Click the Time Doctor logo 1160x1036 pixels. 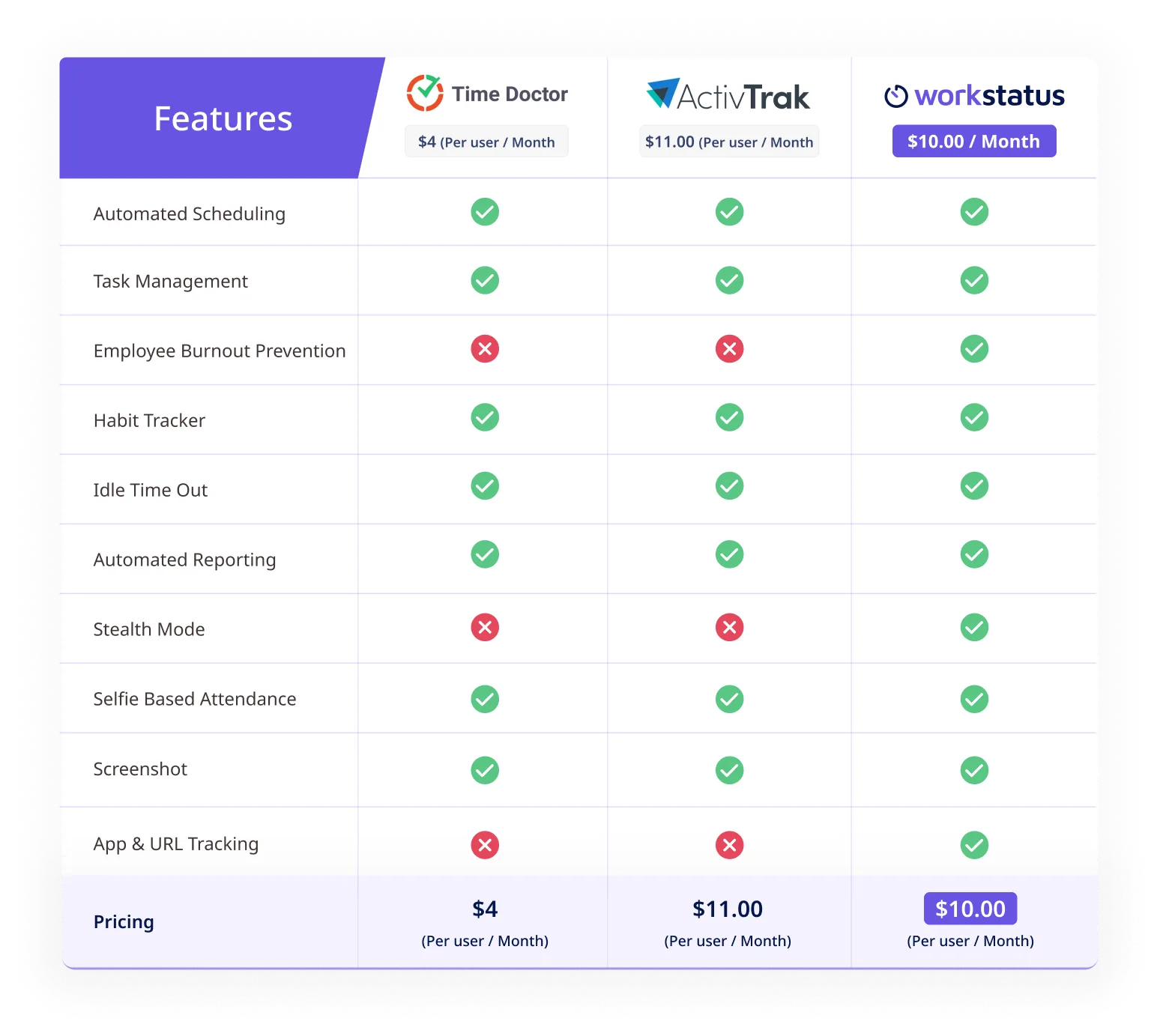(487, 94)
